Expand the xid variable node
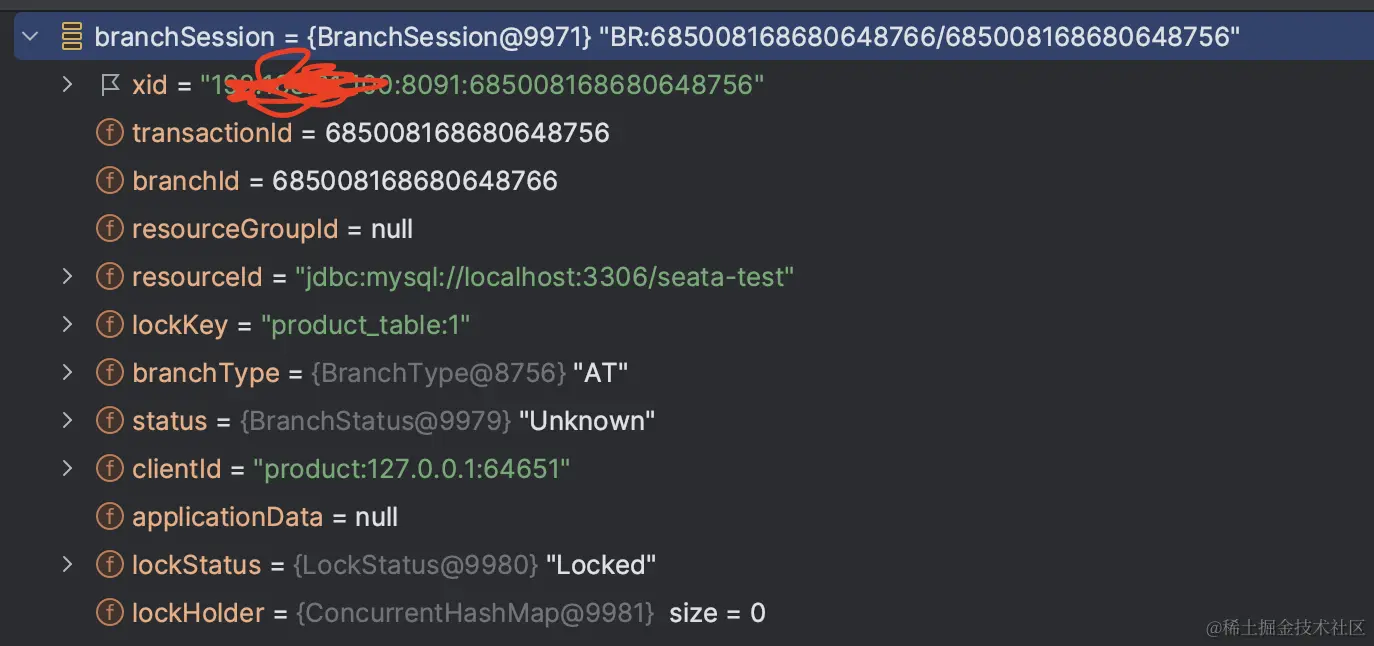The width and height of the screenshot is (1374, 646). point(67,84)
